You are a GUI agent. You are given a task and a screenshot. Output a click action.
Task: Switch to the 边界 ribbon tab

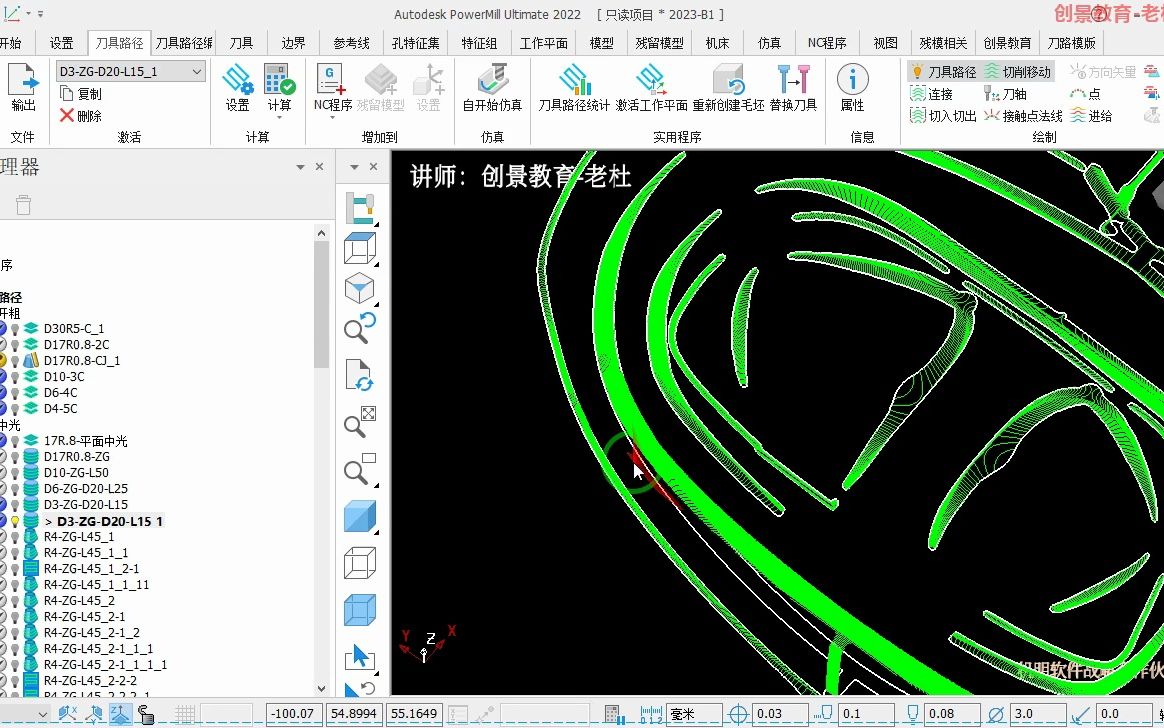pyautogui.click(x=293, y=43)
